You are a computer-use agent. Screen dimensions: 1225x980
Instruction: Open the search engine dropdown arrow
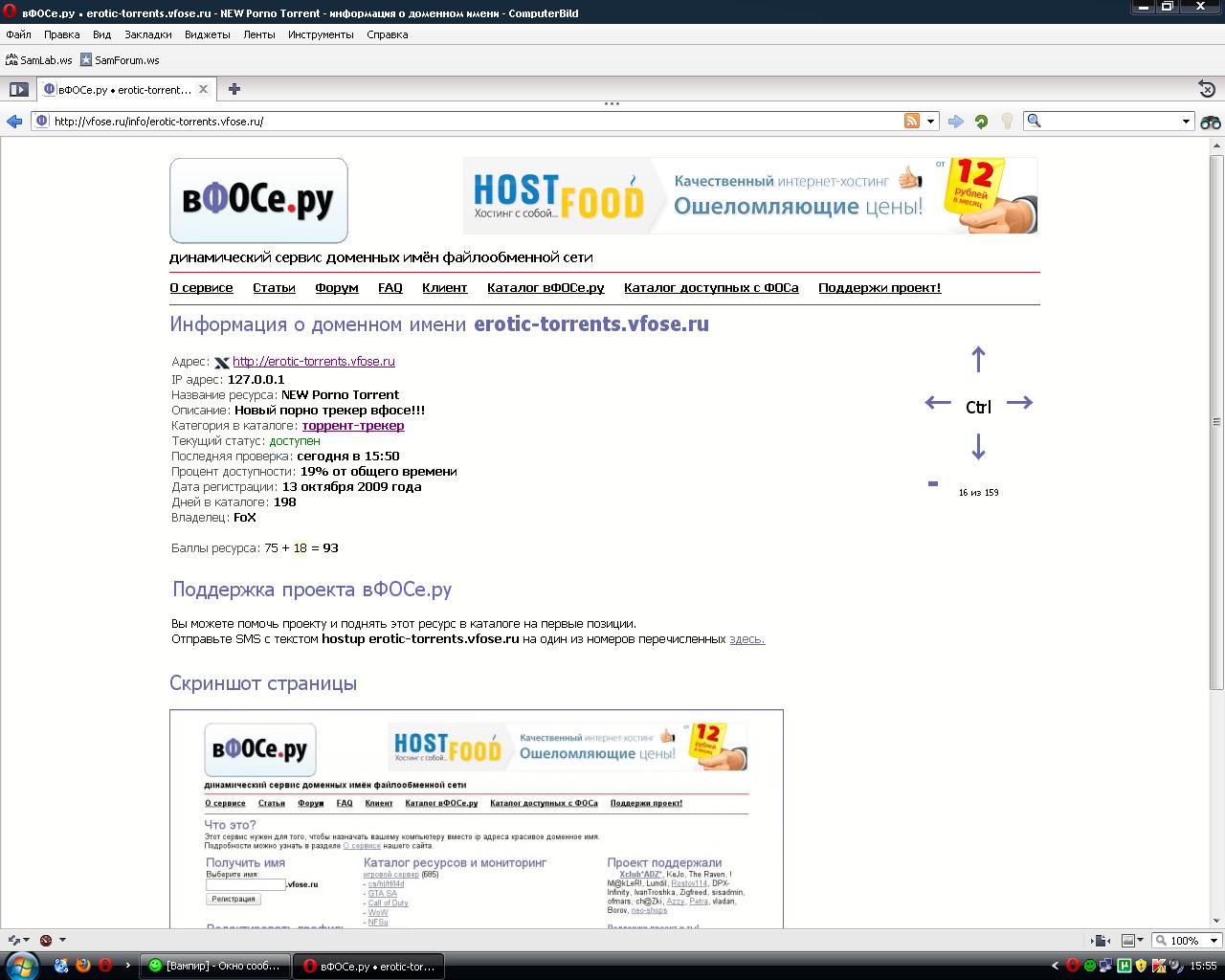(x=1186, y=122)
